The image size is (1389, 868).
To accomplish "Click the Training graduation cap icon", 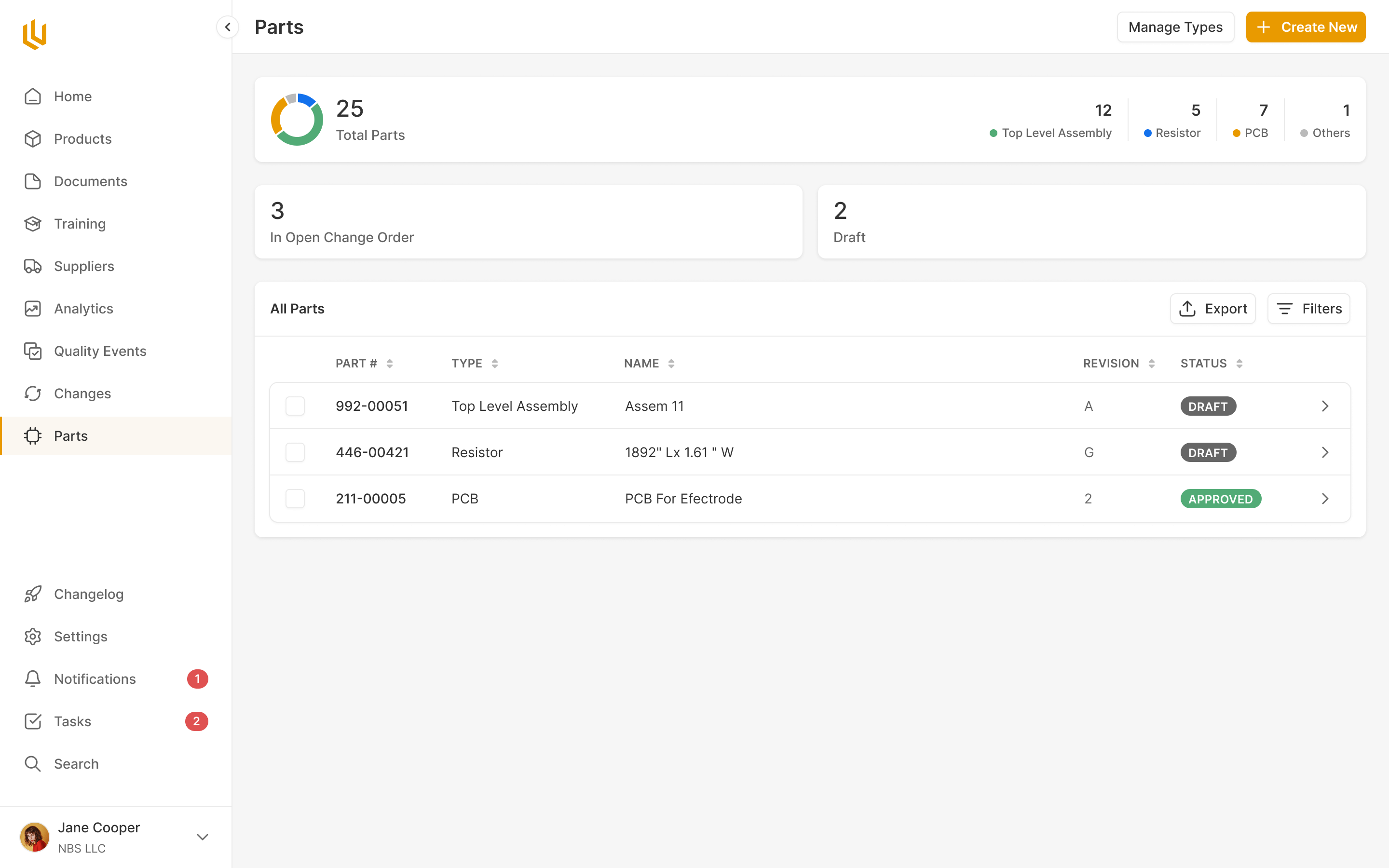I will tap(33, 224).
